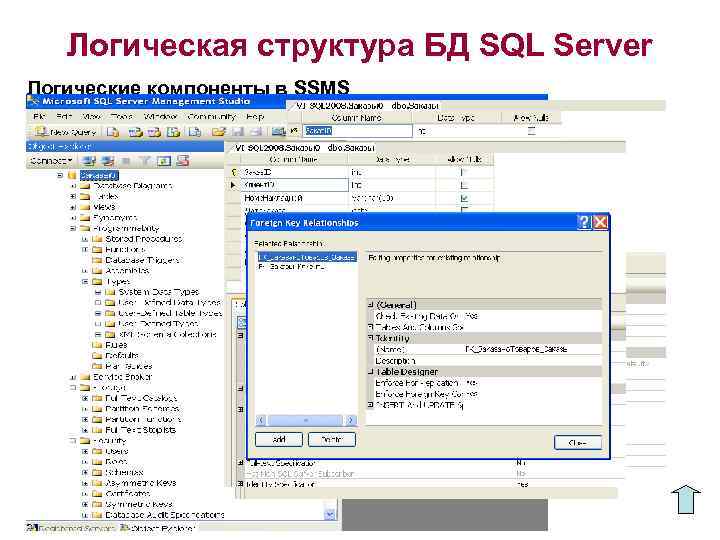Click the Object Explorer scroll-down arrow

click(x=330, y=514)
